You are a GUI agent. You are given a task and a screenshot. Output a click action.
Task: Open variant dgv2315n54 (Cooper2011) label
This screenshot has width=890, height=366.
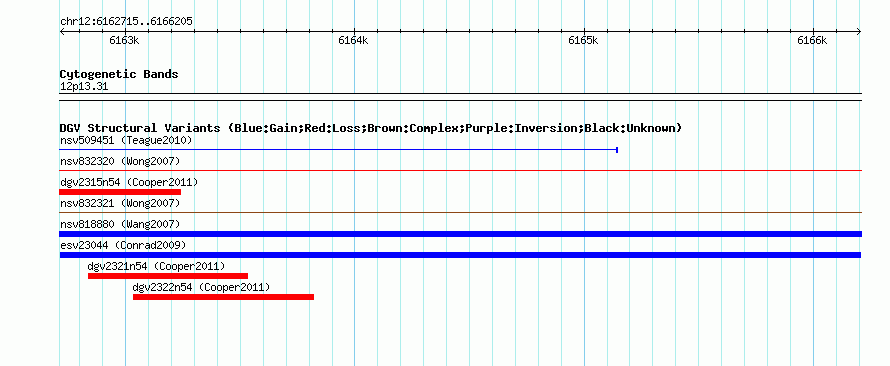coord(129,183)
